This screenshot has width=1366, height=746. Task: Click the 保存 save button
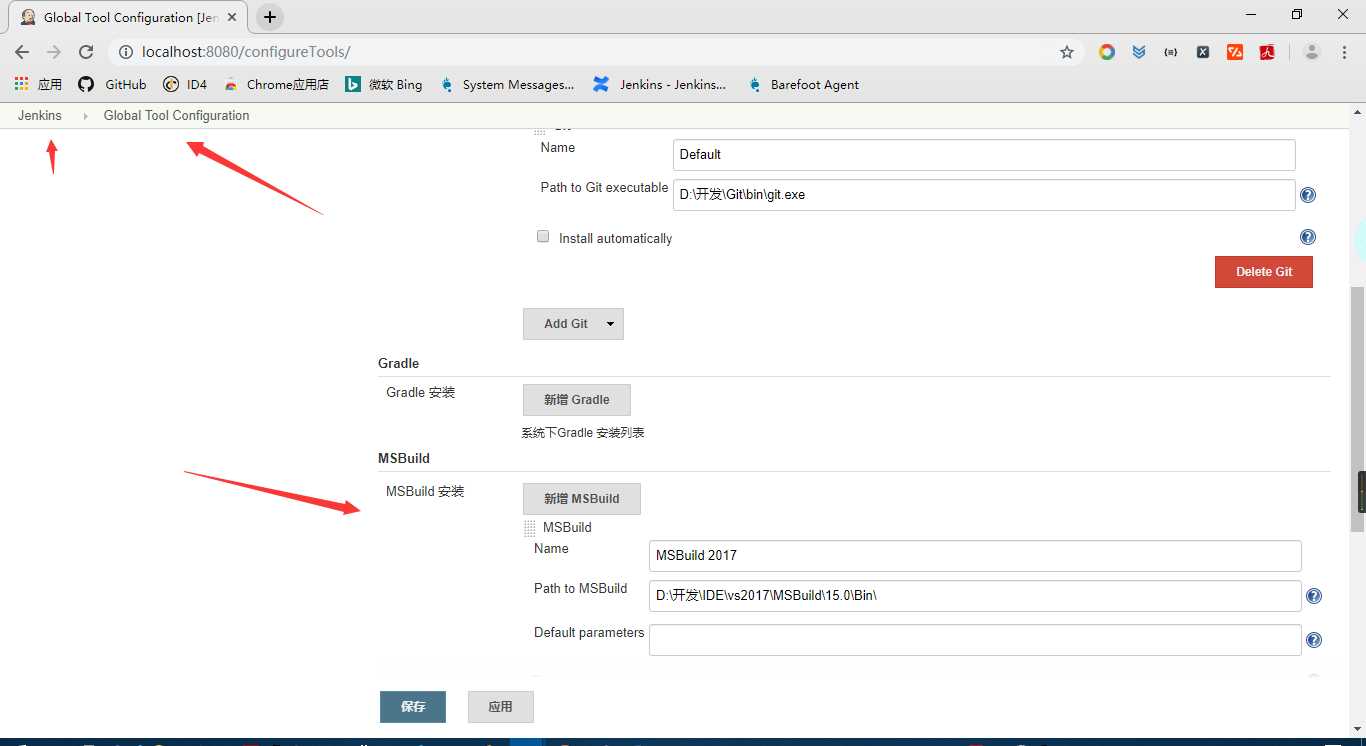coord(413,707)
